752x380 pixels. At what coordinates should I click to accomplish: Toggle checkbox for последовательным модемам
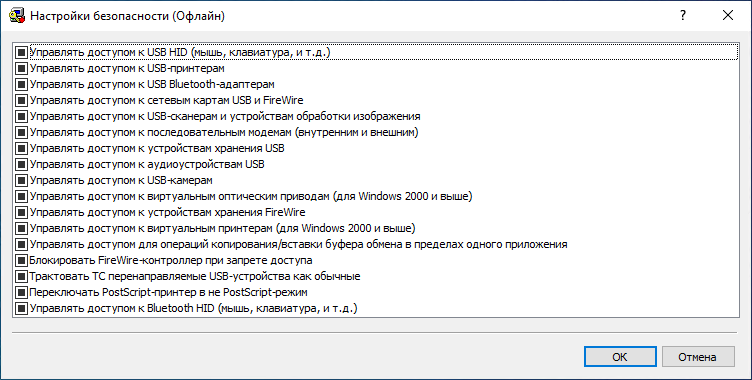pyautogui.click(x=22, y=132)
